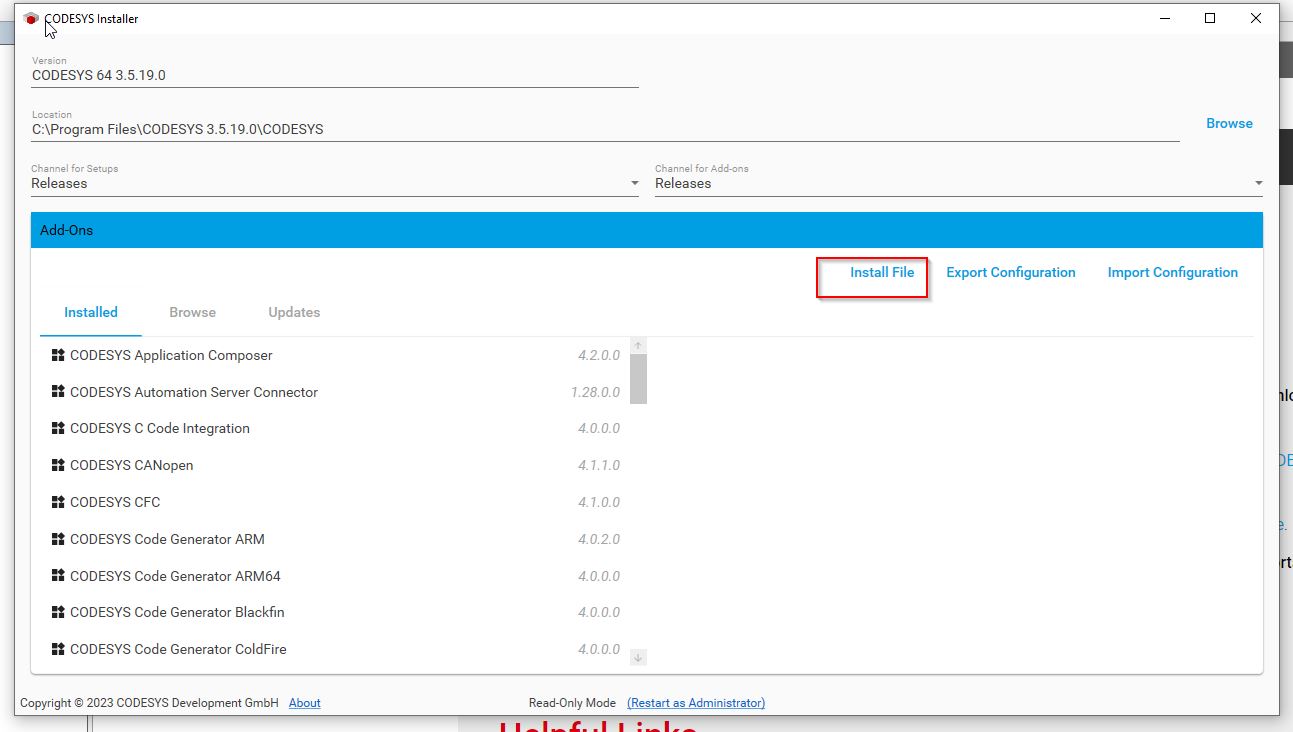Click version number 4.0.2.0
1293x732 pixels.
599,539
